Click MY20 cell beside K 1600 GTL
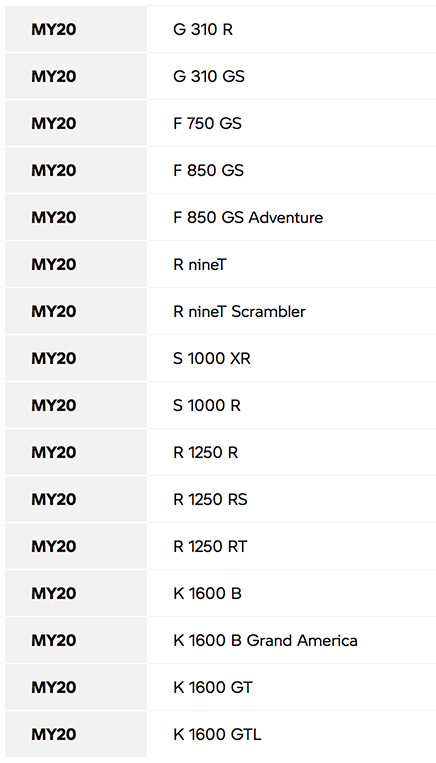Image resolution: width=436 pixels, height=763 pixels. tap(75, 734)
